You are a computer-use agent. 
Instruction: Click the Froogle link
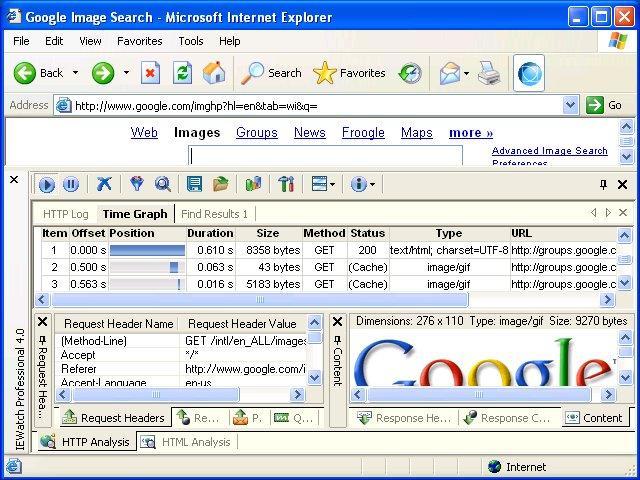(x=363, y=132)
